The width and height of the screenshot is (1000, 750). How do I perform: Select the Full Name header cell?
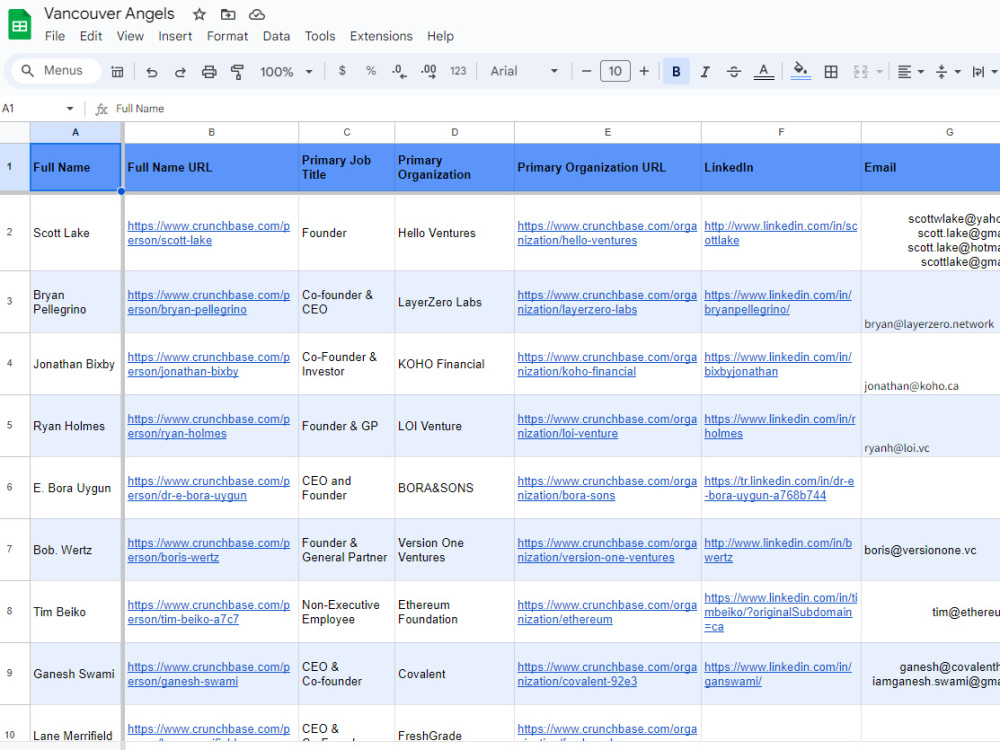point(75,167)
